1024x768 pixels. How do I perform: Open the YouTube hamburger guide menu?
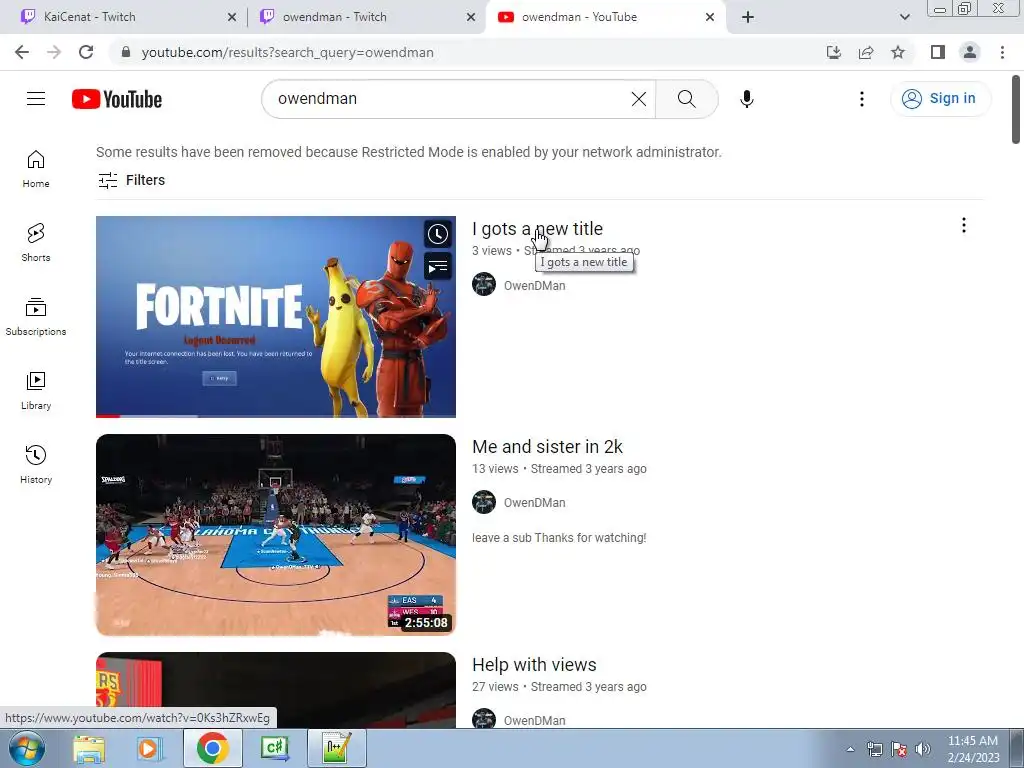pos(36,99)
